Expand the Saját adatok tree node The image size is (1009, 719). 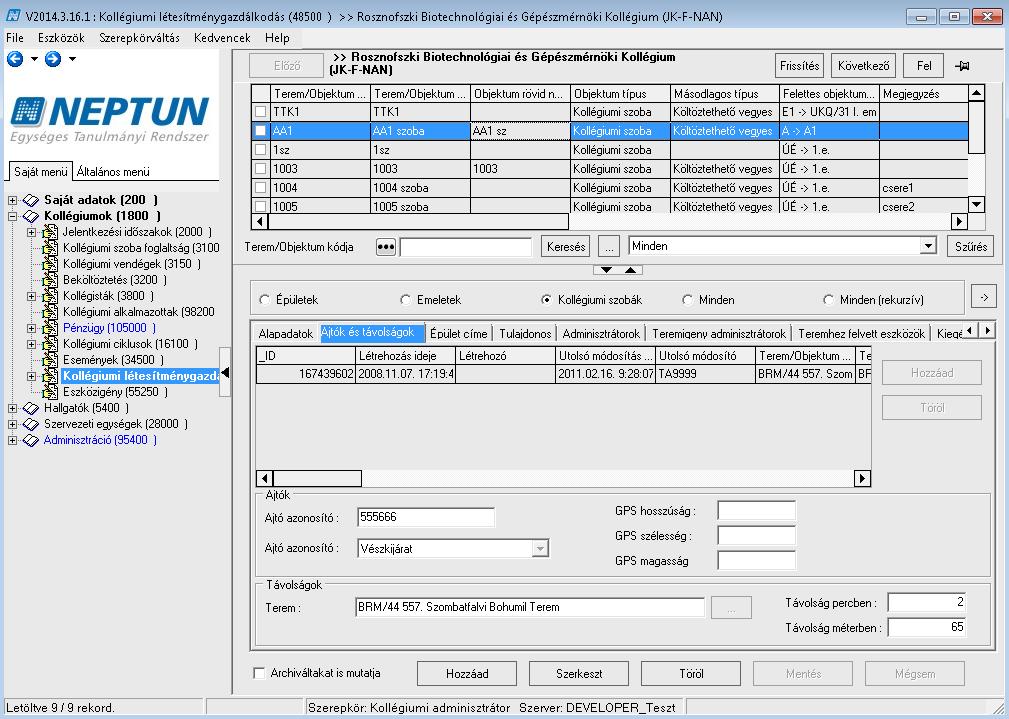point(12,200)
